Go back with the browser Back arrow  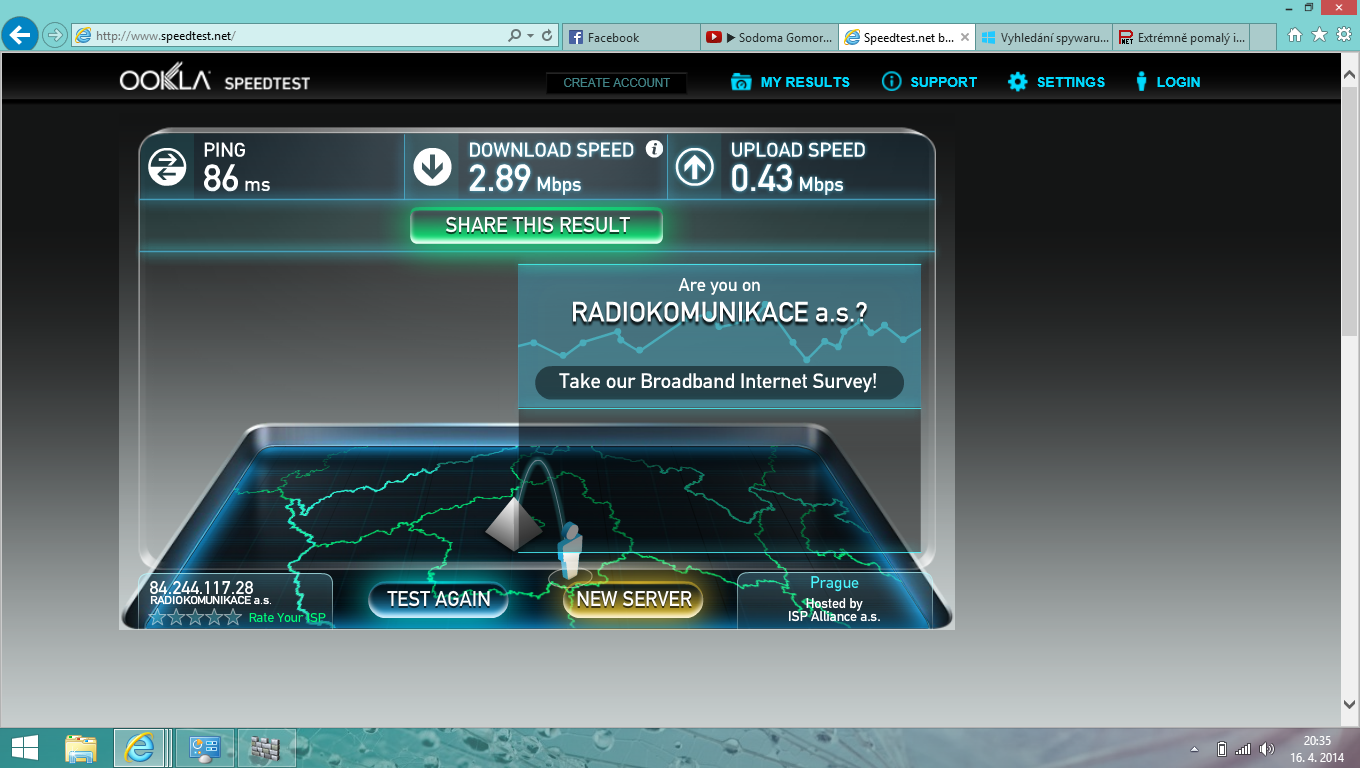point(21,36)
